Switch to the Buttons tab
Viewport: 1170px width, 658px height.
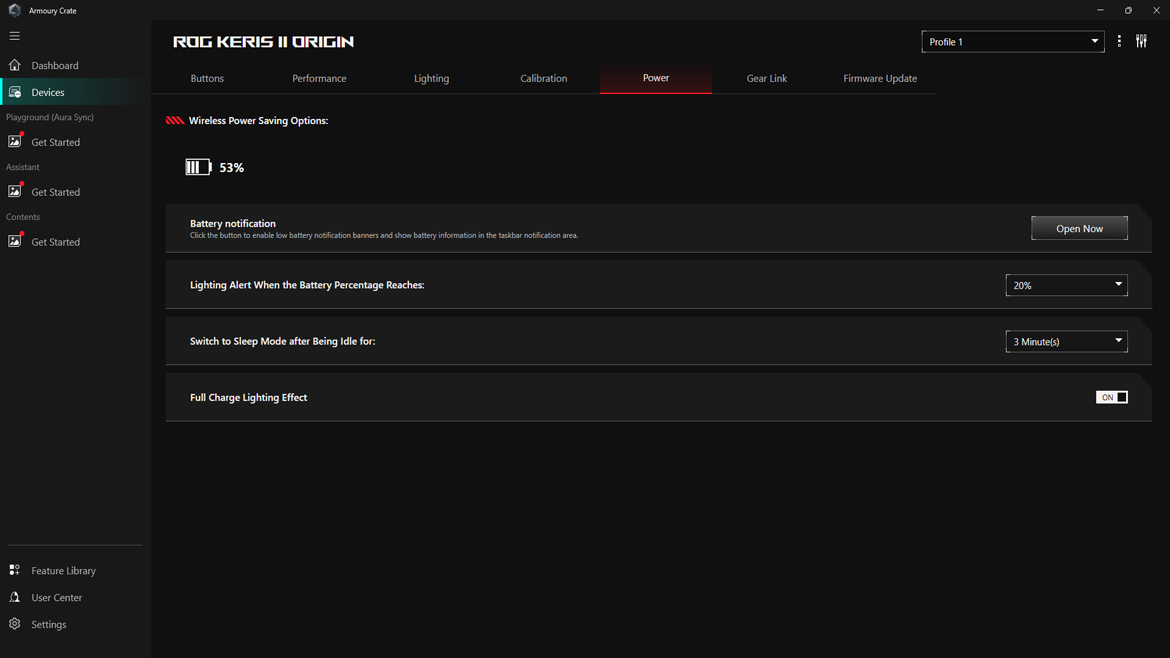point(207,78)
